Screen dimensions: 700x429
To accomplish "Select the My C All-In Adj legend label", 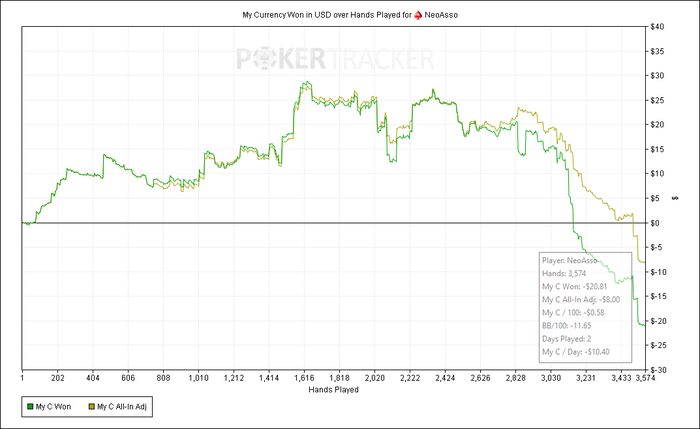I will pos(122,407).
